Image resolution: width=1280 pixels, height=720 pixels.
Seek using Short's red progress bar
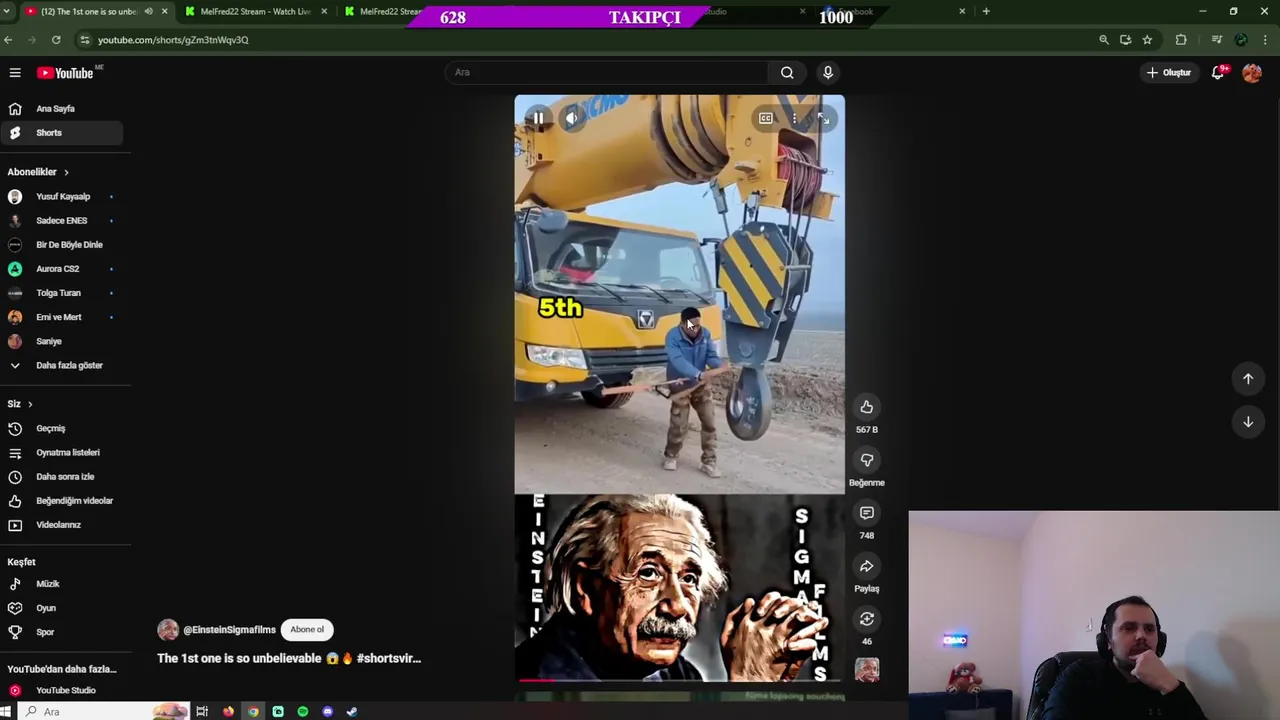click(x=680, y=681)
